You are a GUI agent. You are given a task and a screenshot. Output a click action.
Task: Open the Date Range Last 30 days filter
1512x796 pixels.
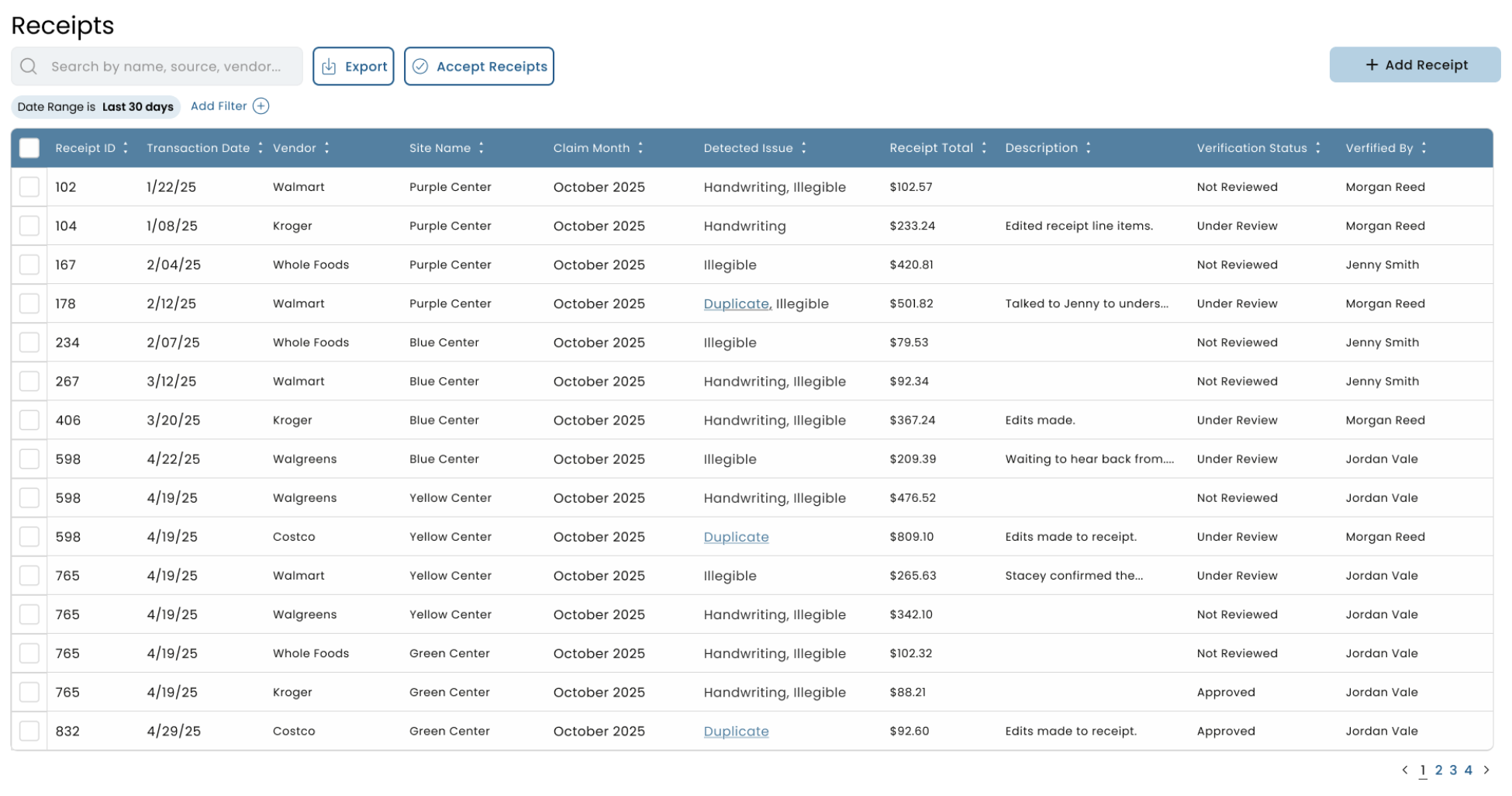point(95,107)
